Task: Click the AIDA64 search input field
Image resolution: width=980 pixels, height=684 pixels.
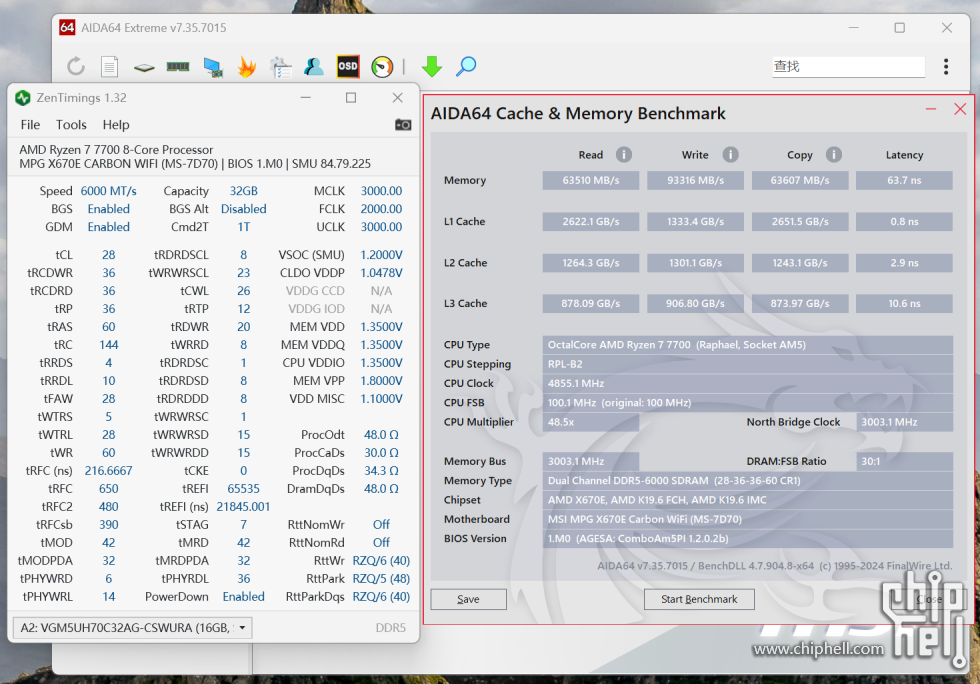Action: pyautogui.click(x=849, y=66)
